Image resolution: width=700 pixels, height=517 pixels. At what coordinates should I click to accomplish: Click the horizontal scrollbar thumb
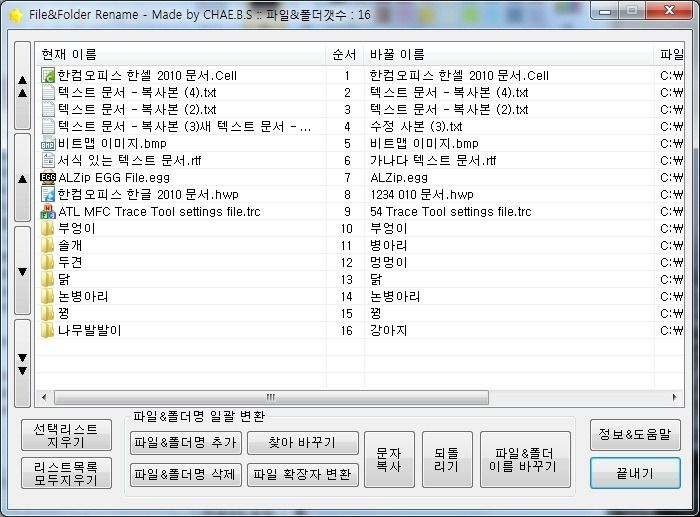(x=271, y=397)
